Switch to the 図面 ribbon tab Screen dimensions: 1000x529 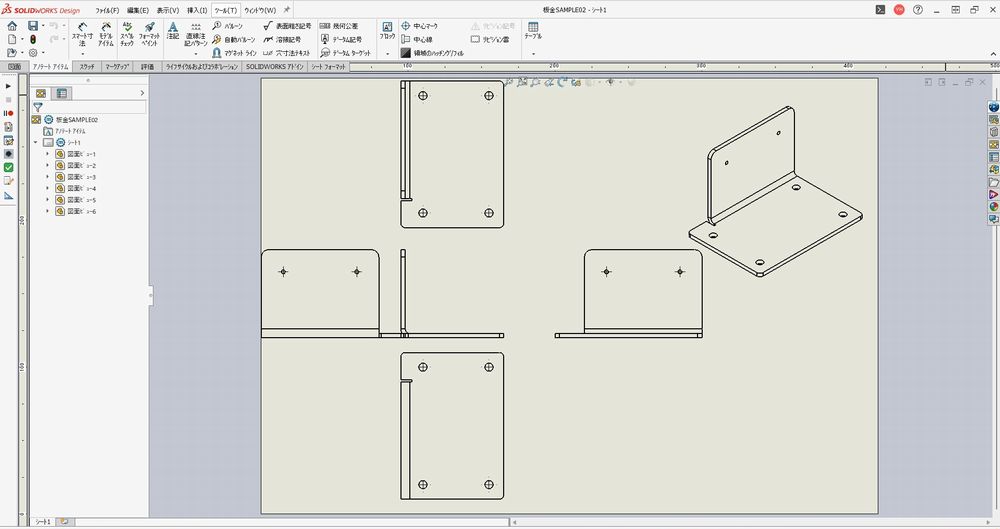point(14,66)
